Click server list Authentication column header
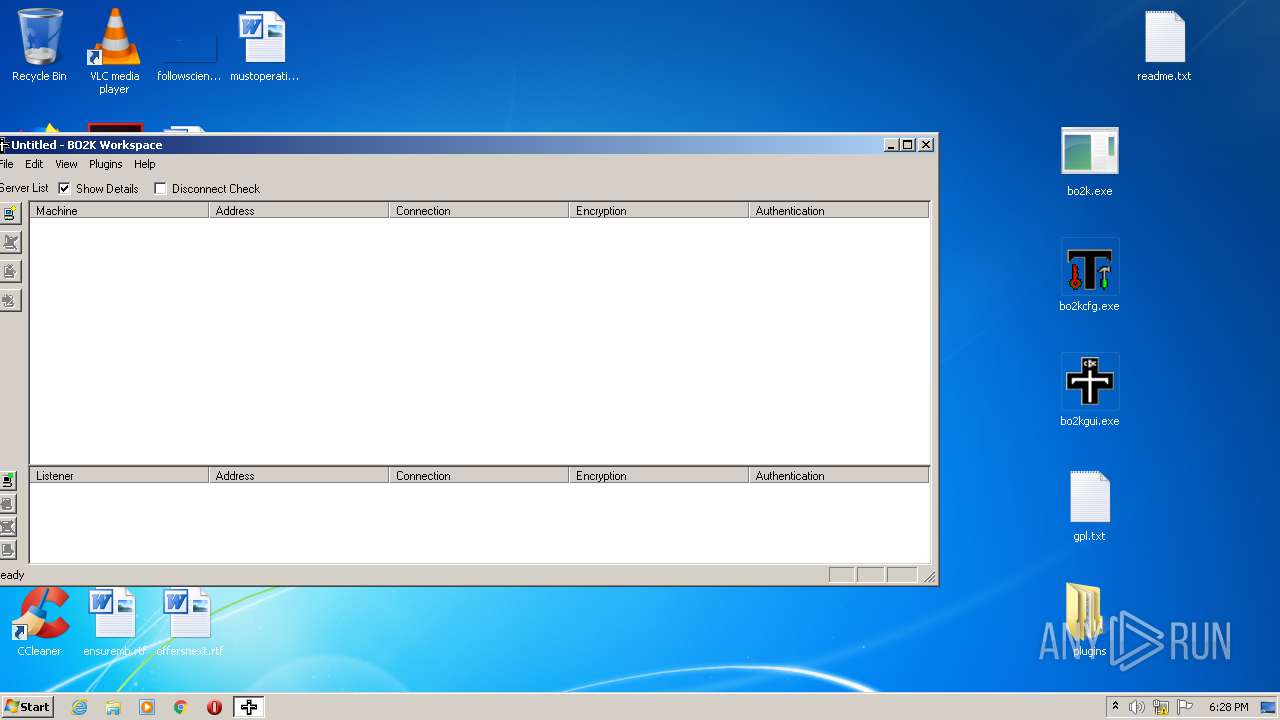 click(x=839, y=210)
